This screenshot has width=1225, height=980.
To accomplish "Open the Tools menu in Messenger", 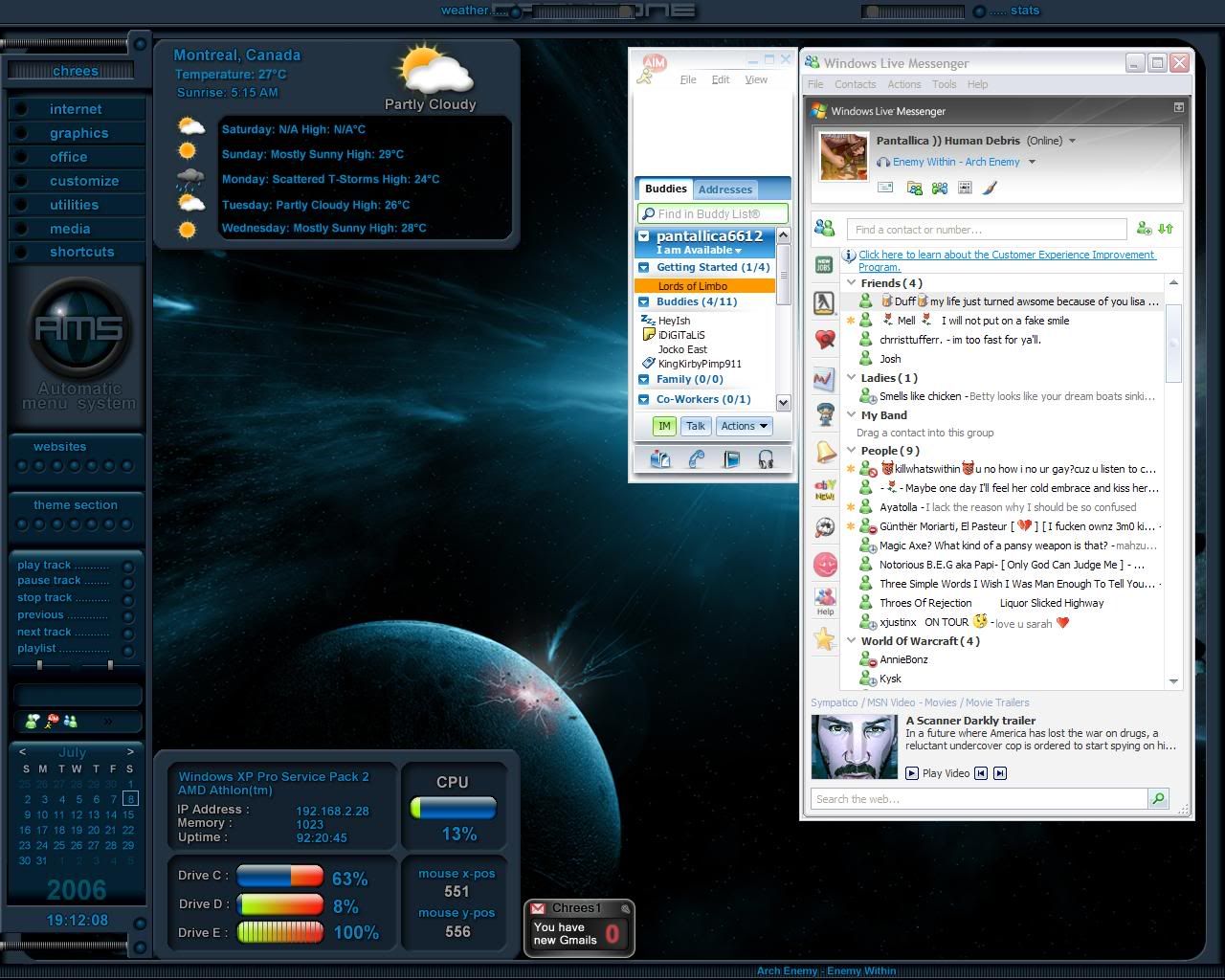I will click(x=944, y=84).
